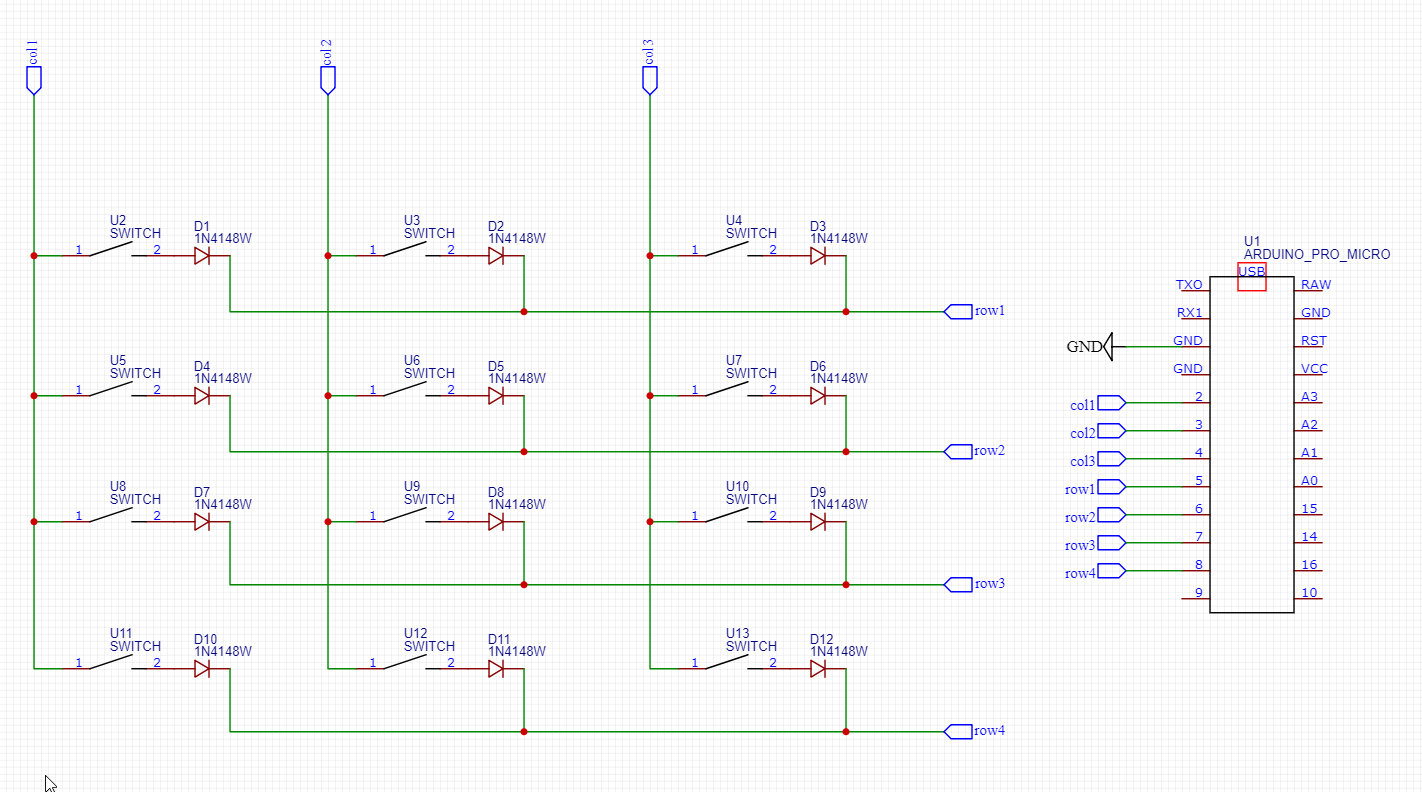
Task: Click the VCC pin label on Arduino
Action: pyautogui.click(x=1314, y=369)
